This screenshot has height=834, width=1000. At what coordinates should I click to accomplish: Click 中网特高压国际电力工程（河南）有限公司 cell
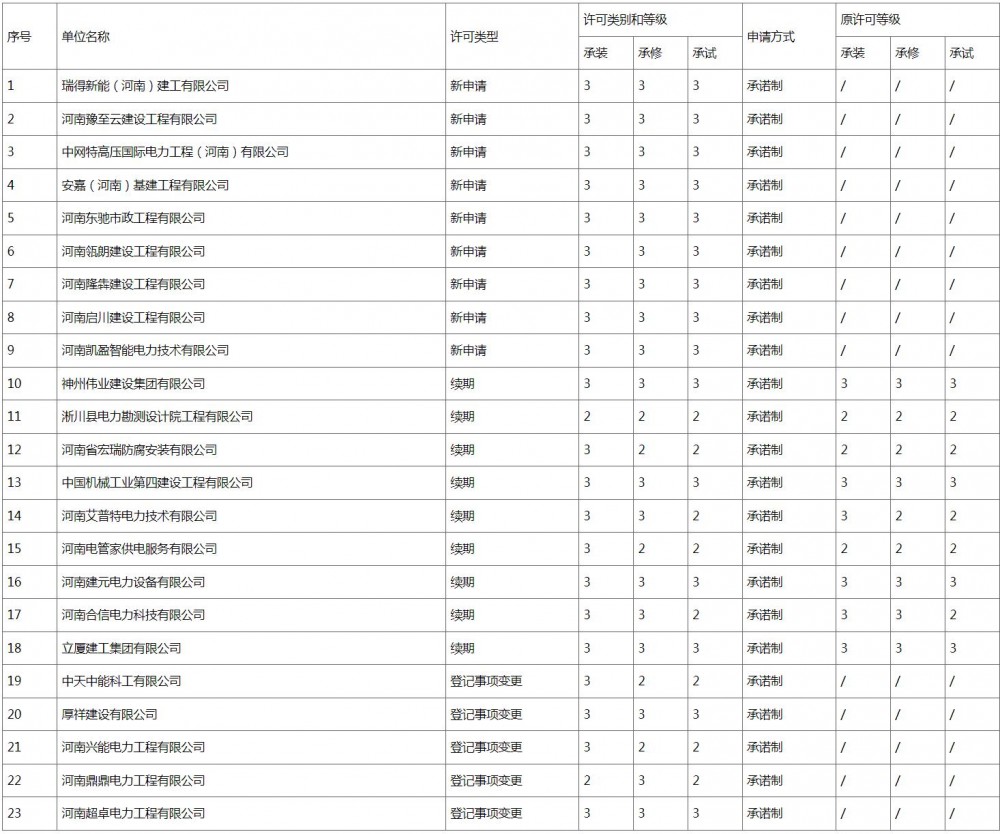click(175, 152)
